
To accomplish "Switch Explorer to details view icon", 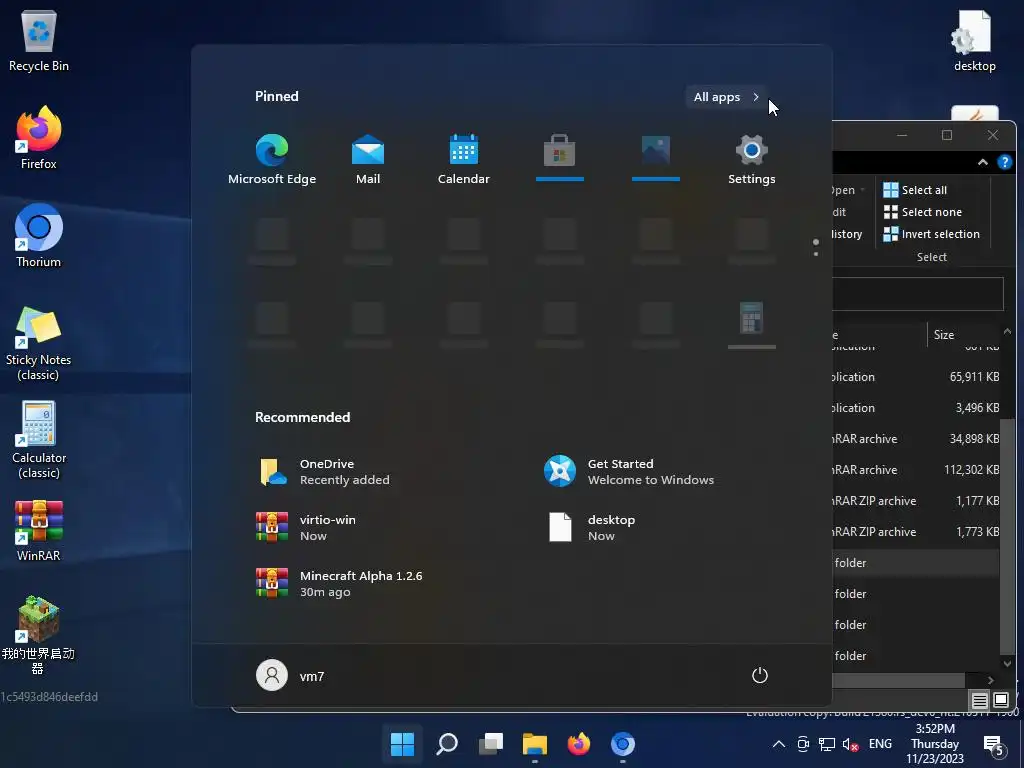I will coord(979,701).
